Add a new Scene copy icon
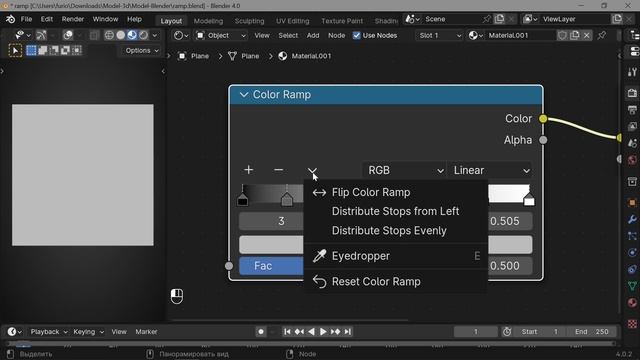The image size is (640, 360). [x=499, y=19]
